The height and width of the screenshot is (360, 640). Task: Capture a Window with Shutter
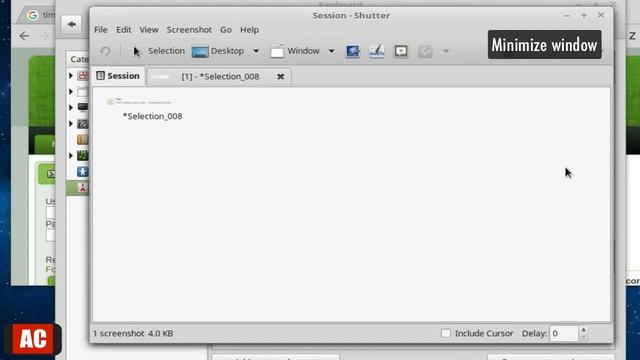(x=295, y=51)
